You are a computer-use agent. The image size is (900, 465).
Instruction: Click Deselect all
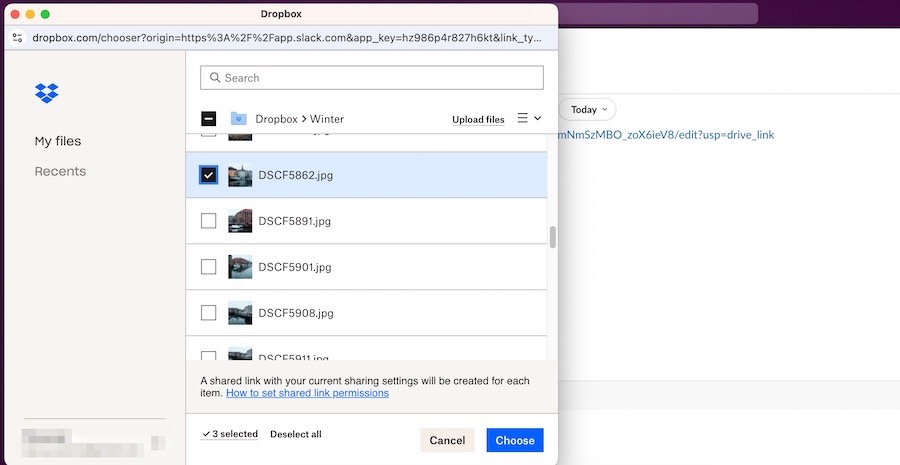click(296, 434)
